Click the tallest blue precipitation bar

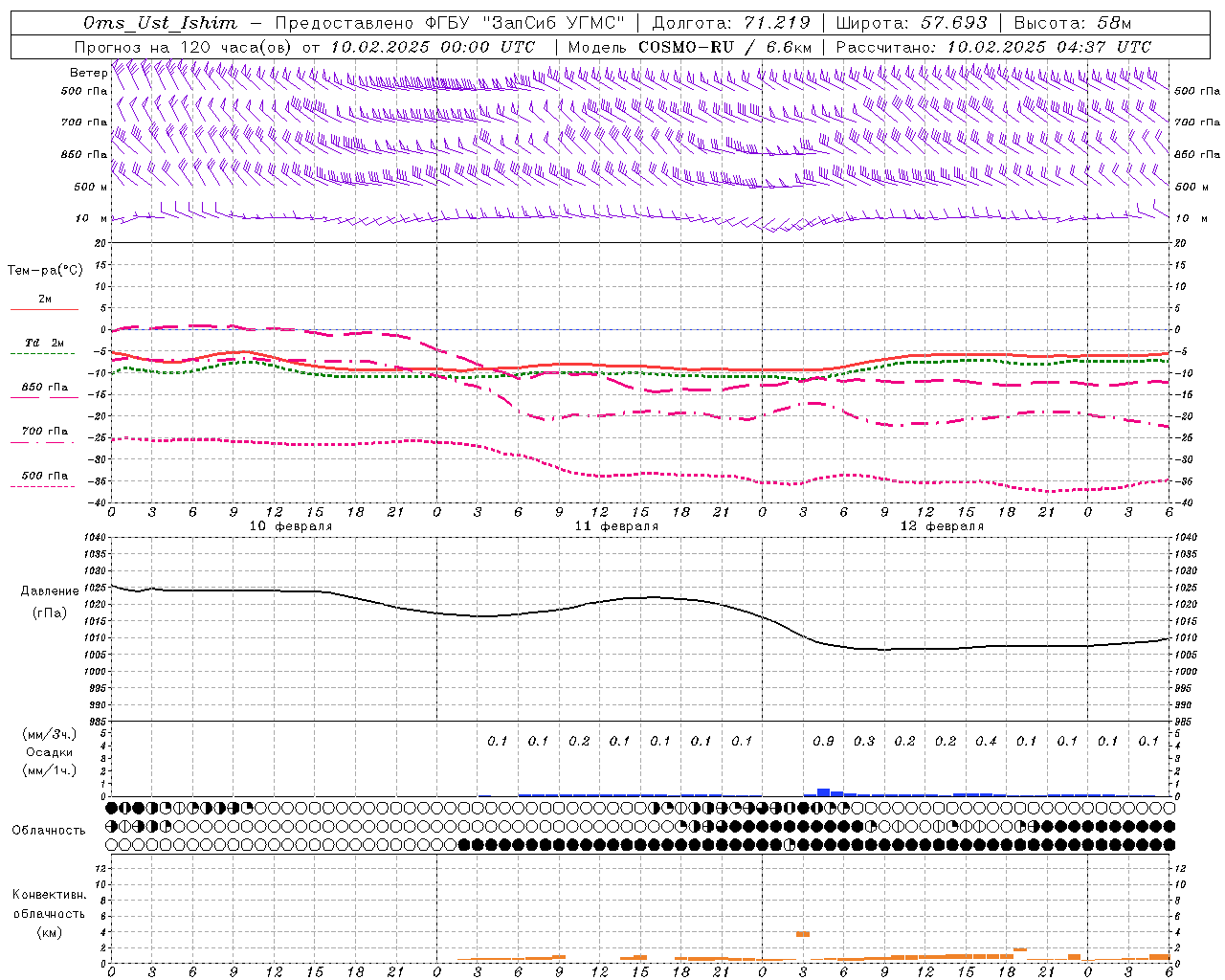pyautogui.click(x=823, y=792)
